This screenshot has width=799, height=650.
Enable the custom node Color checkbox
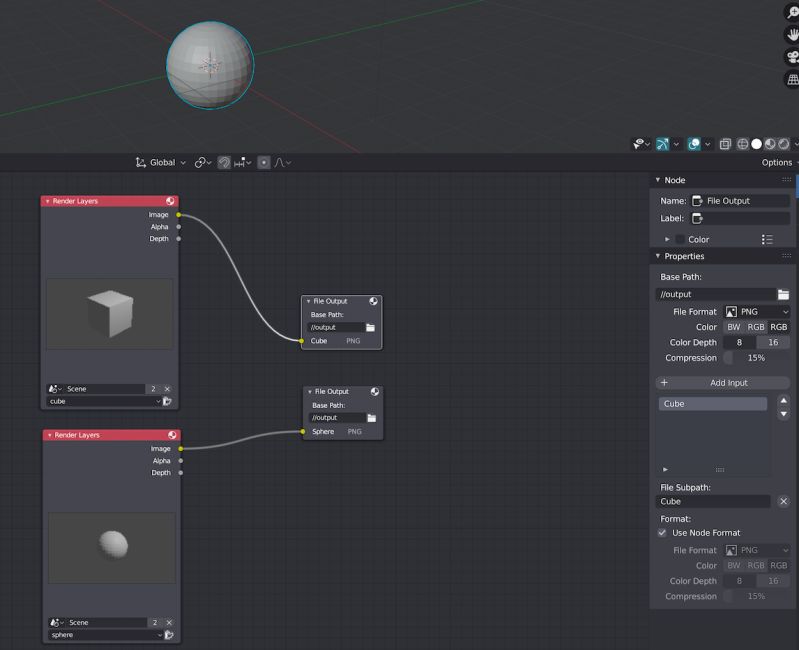[x=680, y=239]
